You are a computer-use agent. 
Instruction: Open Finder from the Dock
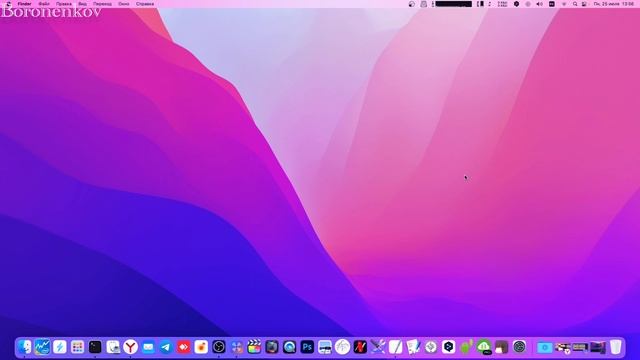[x=24, y=347]
